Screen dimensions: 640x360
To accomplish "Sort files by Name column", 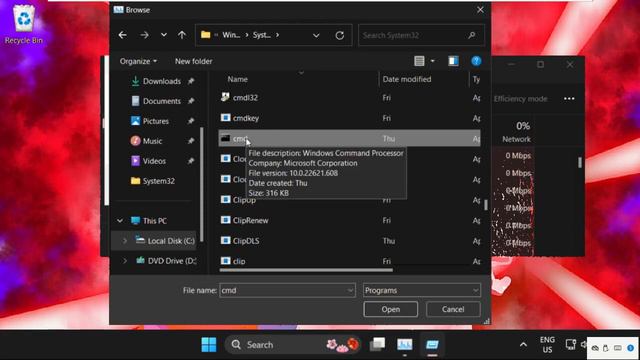I will pyautogui.click(x=237, y=79).
